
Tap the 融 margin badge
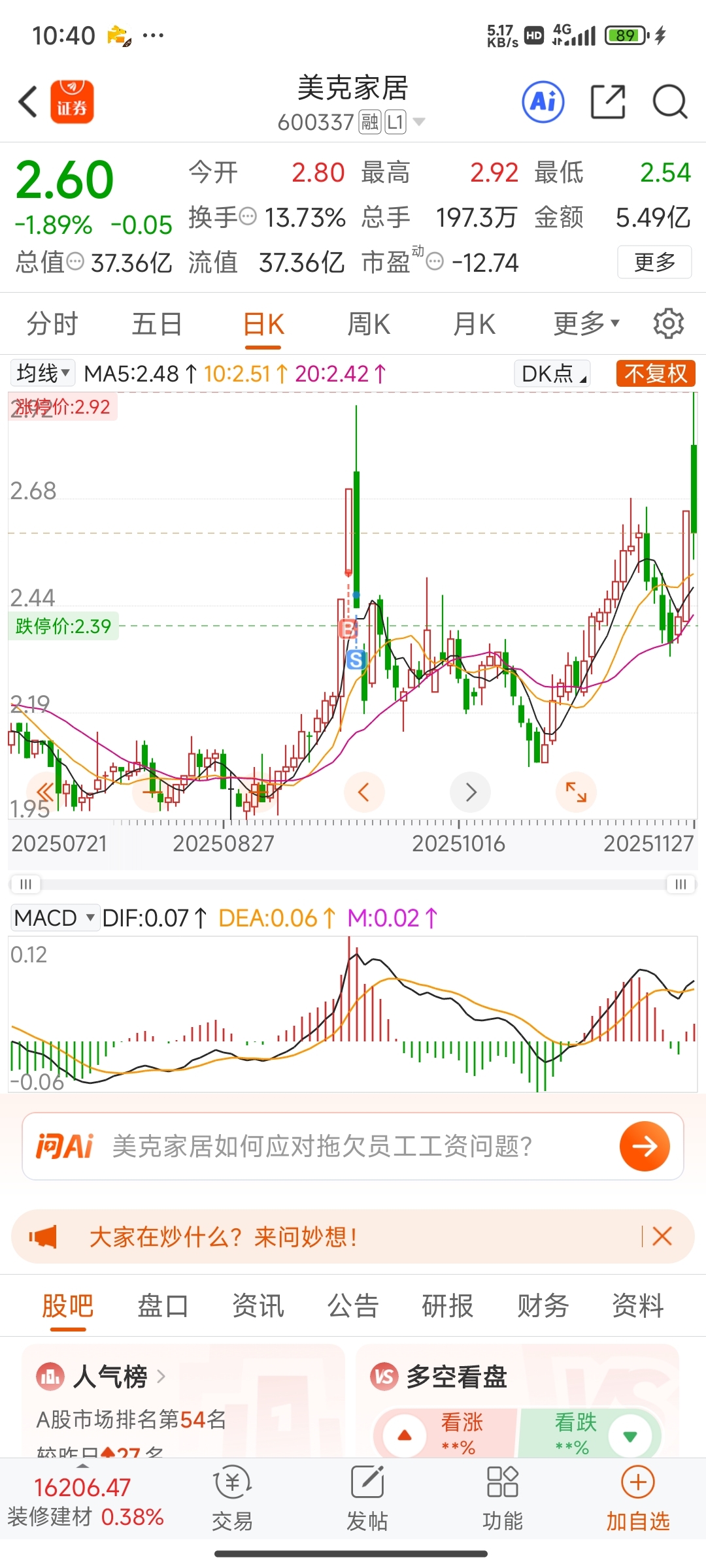pyautogui.click(x=370, y=122)
